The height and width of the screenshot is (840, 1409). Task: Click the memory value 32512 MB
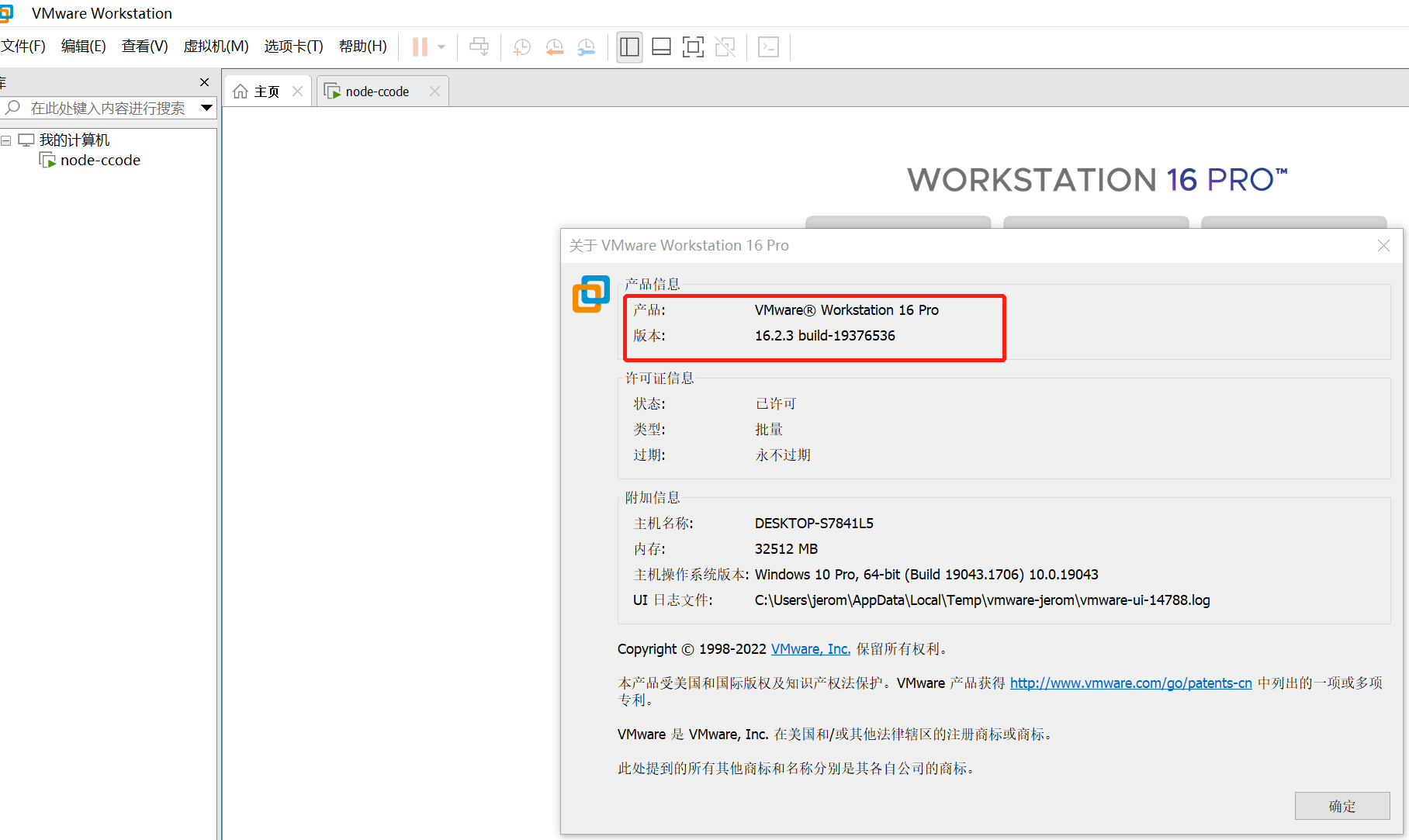786,549
